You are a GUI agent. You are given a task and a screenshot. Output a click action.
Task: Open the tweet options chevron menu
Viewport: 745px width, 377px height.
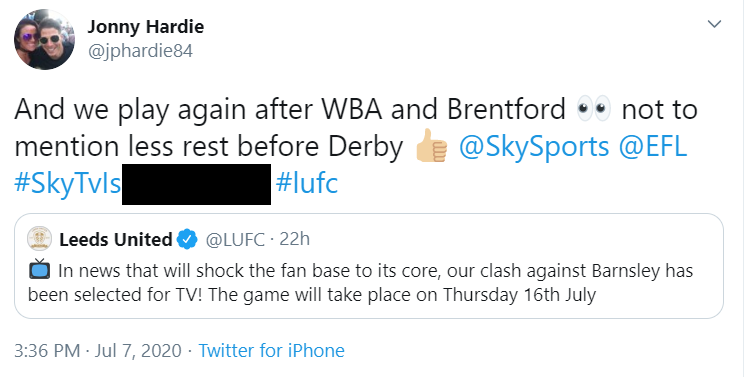coord(714,24)
